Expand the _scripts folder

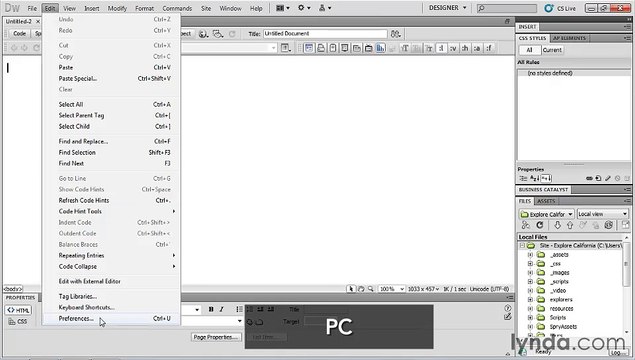pyautogui.click(x=530, y=281)
